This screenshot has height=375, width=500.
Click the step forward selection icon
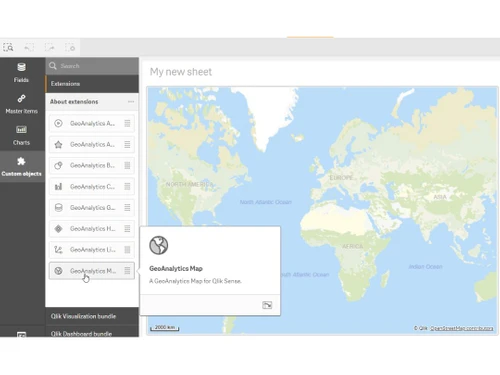click(x=50, y=48)
